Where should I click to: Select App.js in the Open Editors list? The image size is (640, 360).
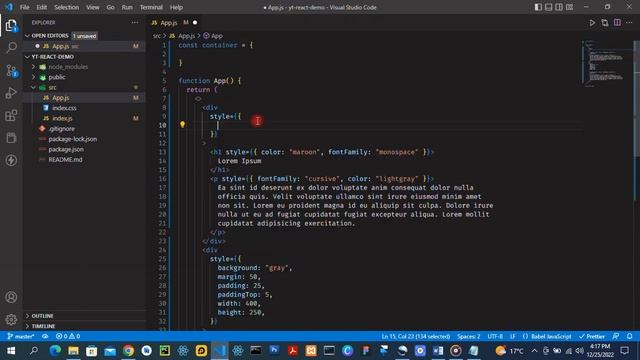(60, 47)
